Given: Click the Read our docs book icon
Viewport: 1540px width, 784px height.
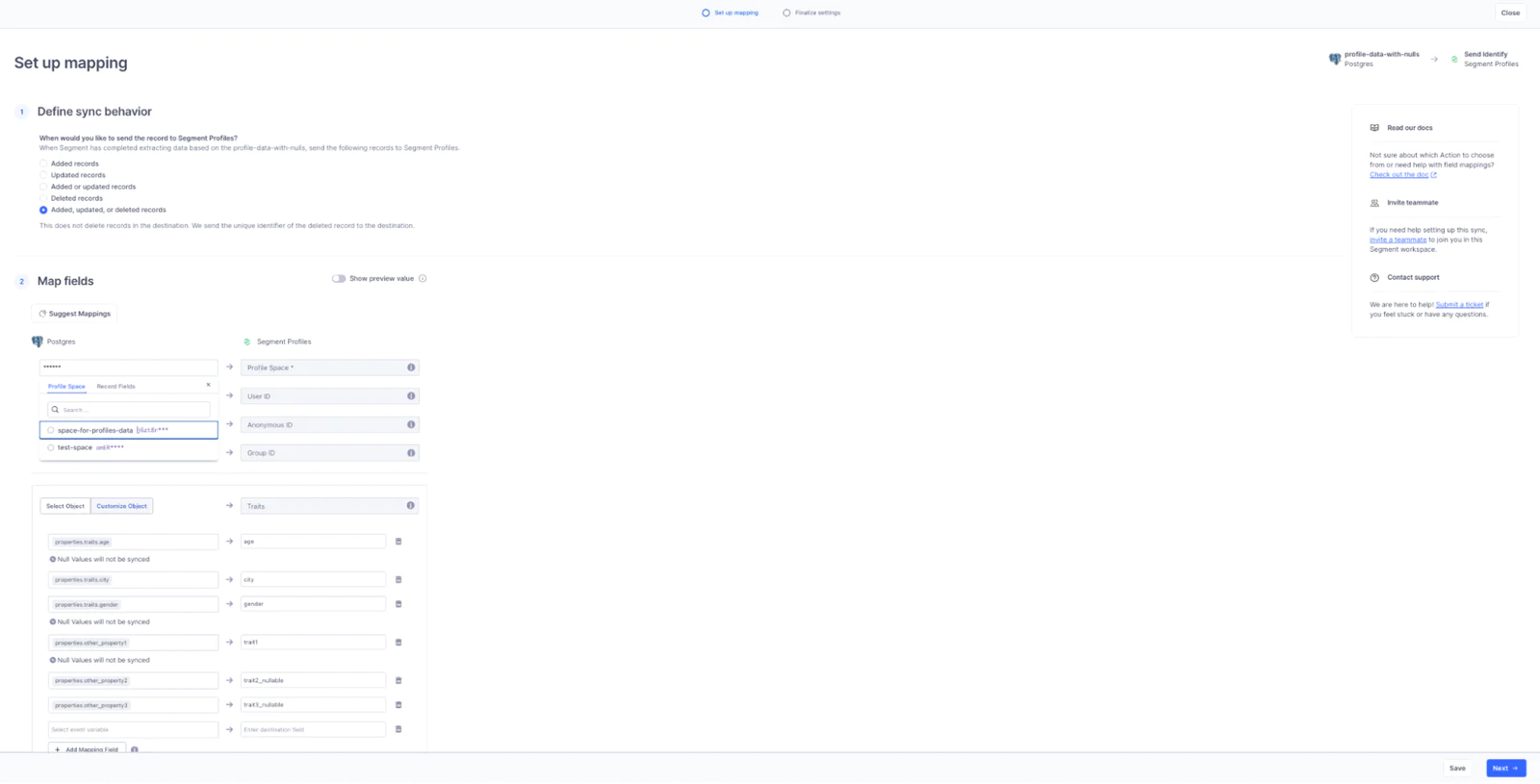Looking at the screenshot, I should (1374, 128).
